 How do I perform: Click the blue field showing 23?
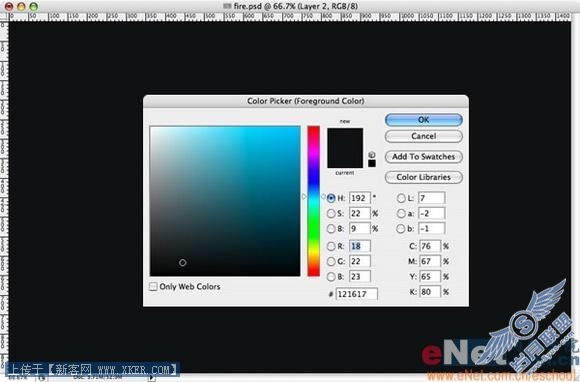(360, 276)
